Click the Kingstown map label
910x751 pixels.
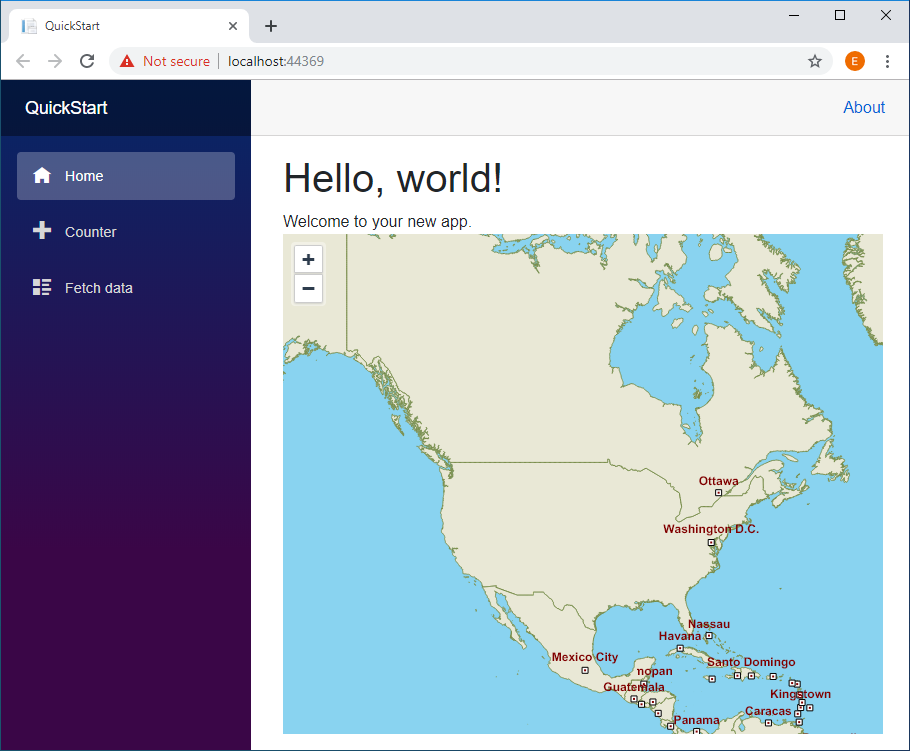click(x=800, y=694)
